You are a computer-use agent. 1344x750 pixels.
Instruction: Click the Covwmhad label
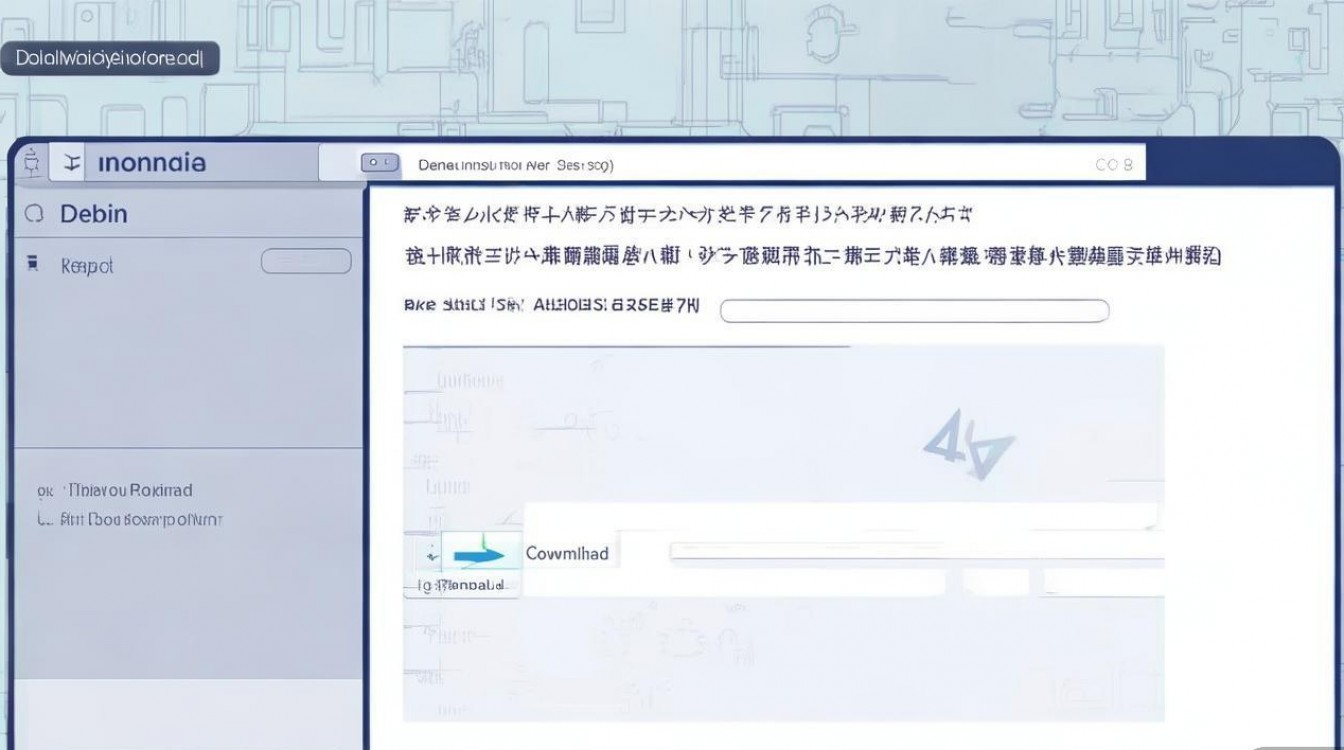pos(567,553)
